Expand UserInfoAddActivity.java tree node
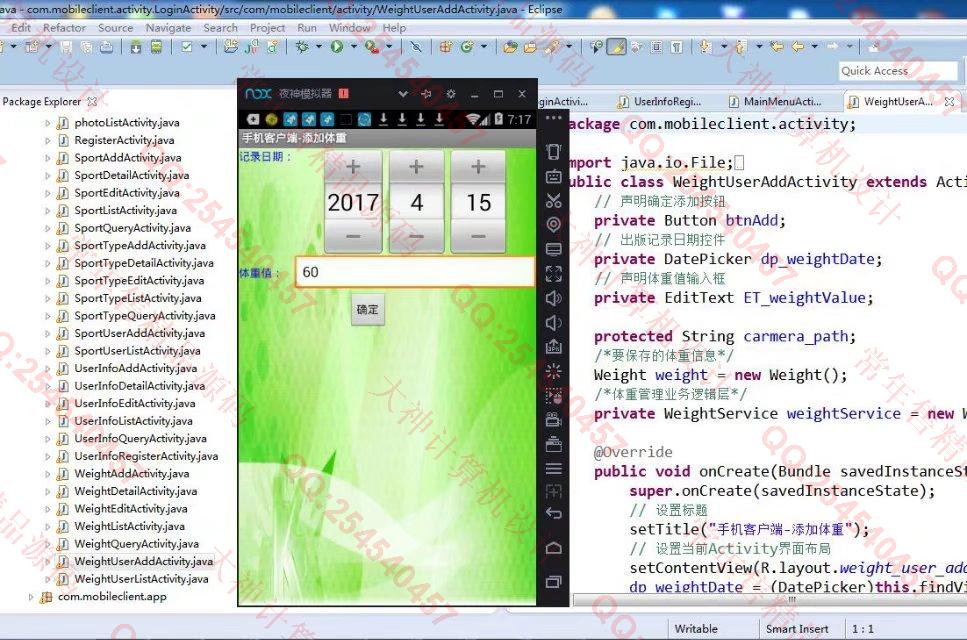 click(x=47, y=369)
